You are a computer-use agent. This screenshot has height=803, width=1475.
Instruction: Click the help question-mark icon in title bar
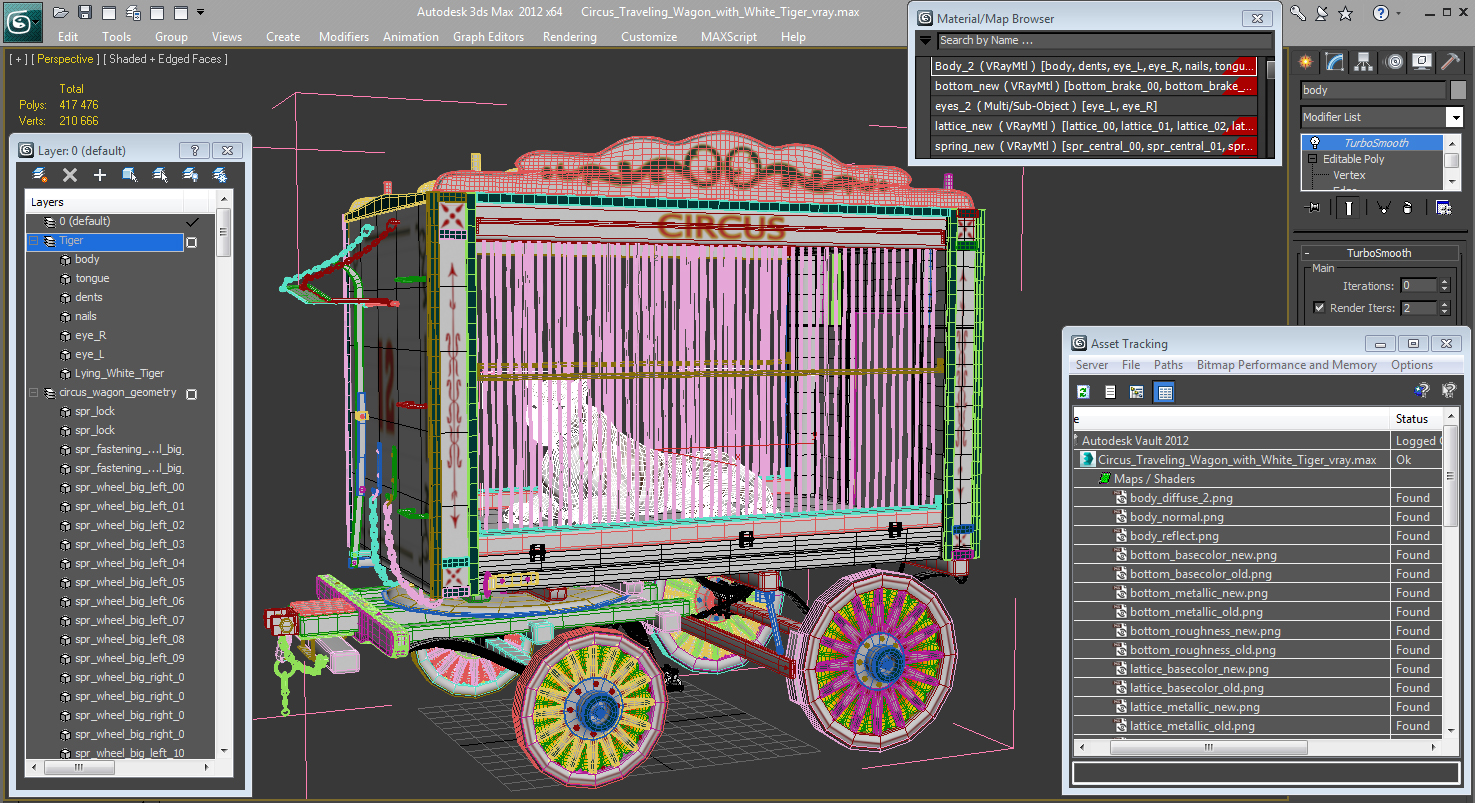(x=1381, y=13)
